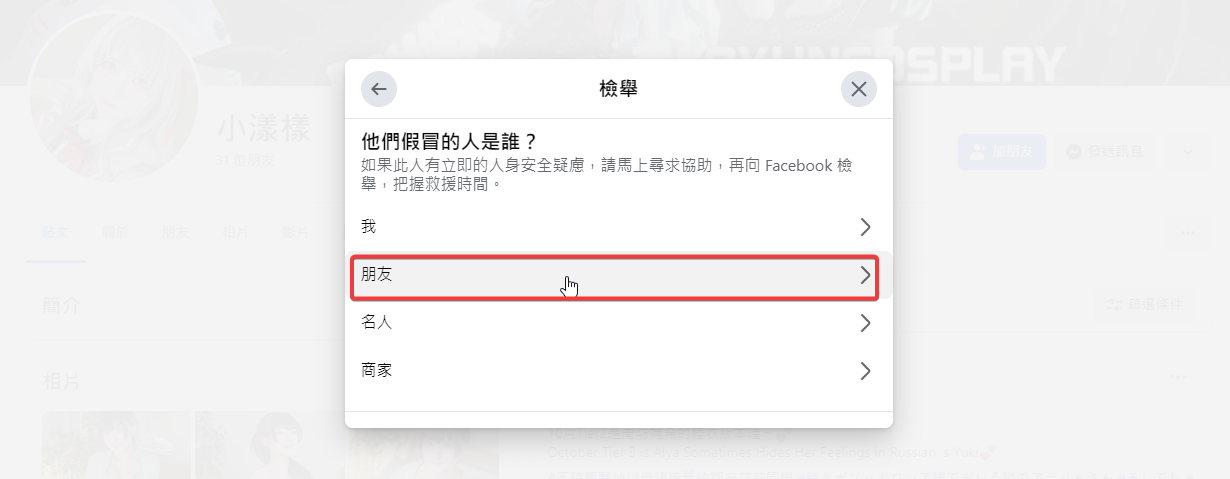Click the 小漾漾 profile name
Screen dimensions: 1230x479
tap(265, 129)
